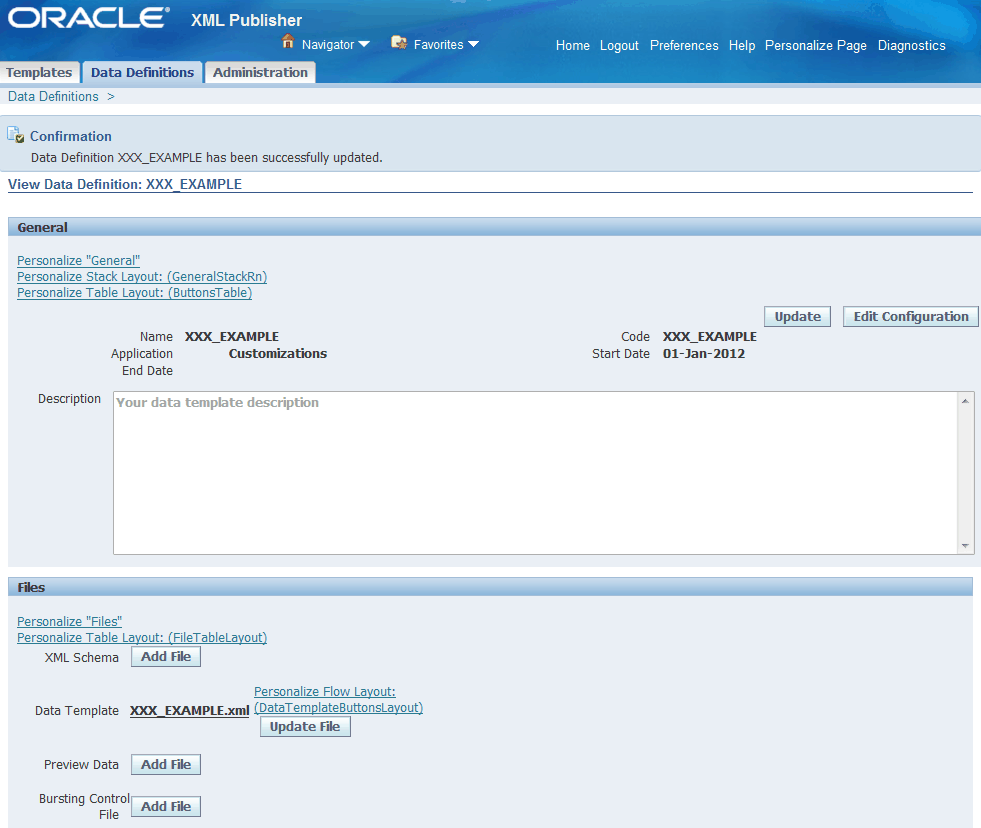Click Add File for Bursting Control File

point(166,806)
